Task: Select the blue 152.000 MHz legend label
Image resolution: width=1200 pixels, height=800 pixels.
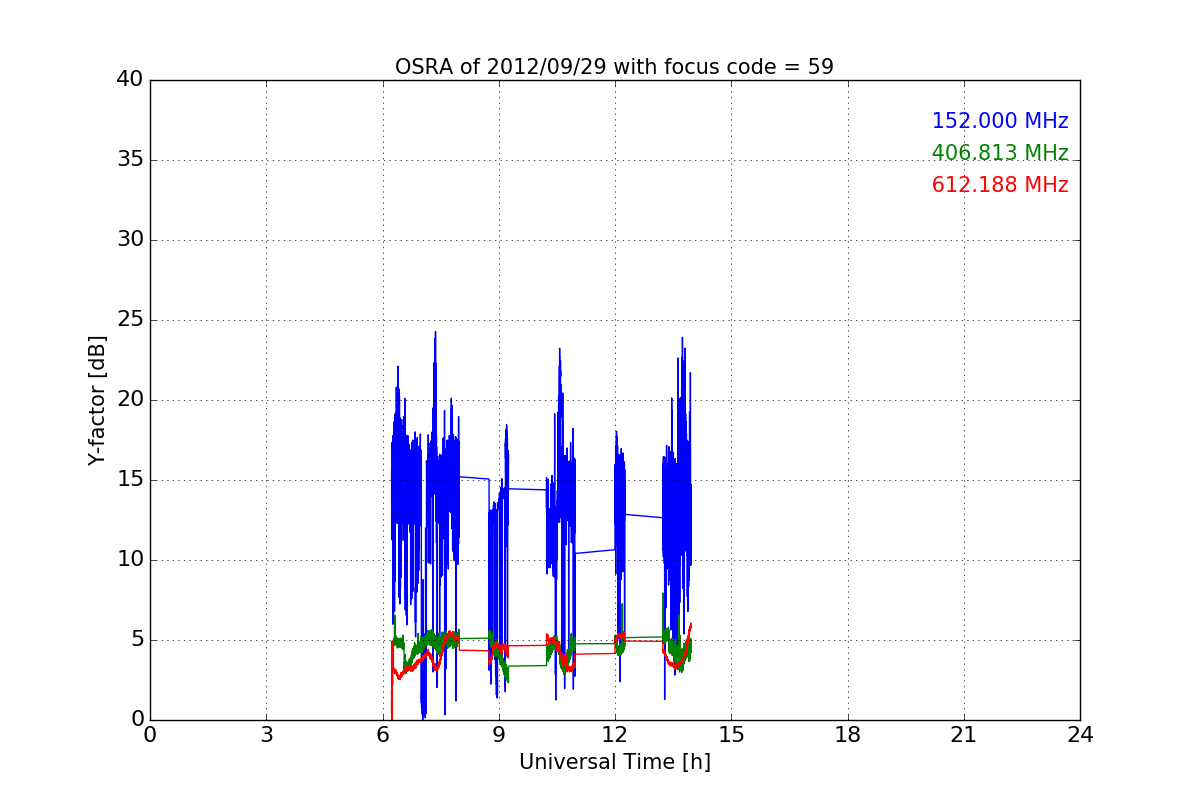Action: 1000,121
